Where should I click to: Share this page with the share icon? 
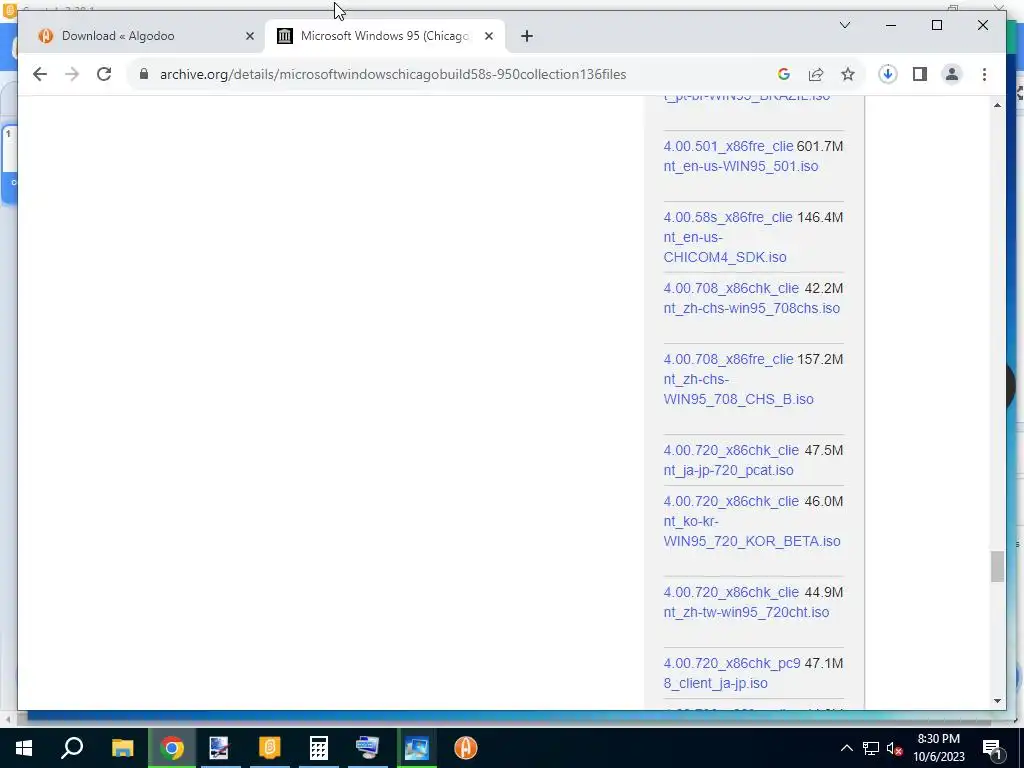(x=816, y=74)
